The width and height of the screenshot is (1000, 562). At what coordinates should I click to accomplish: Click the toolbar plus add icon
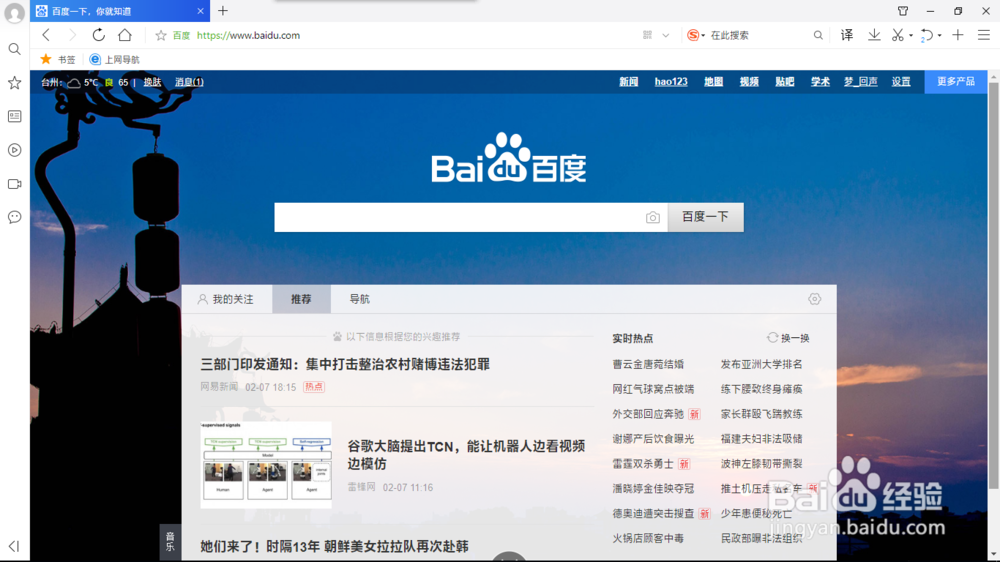(958, 35)
